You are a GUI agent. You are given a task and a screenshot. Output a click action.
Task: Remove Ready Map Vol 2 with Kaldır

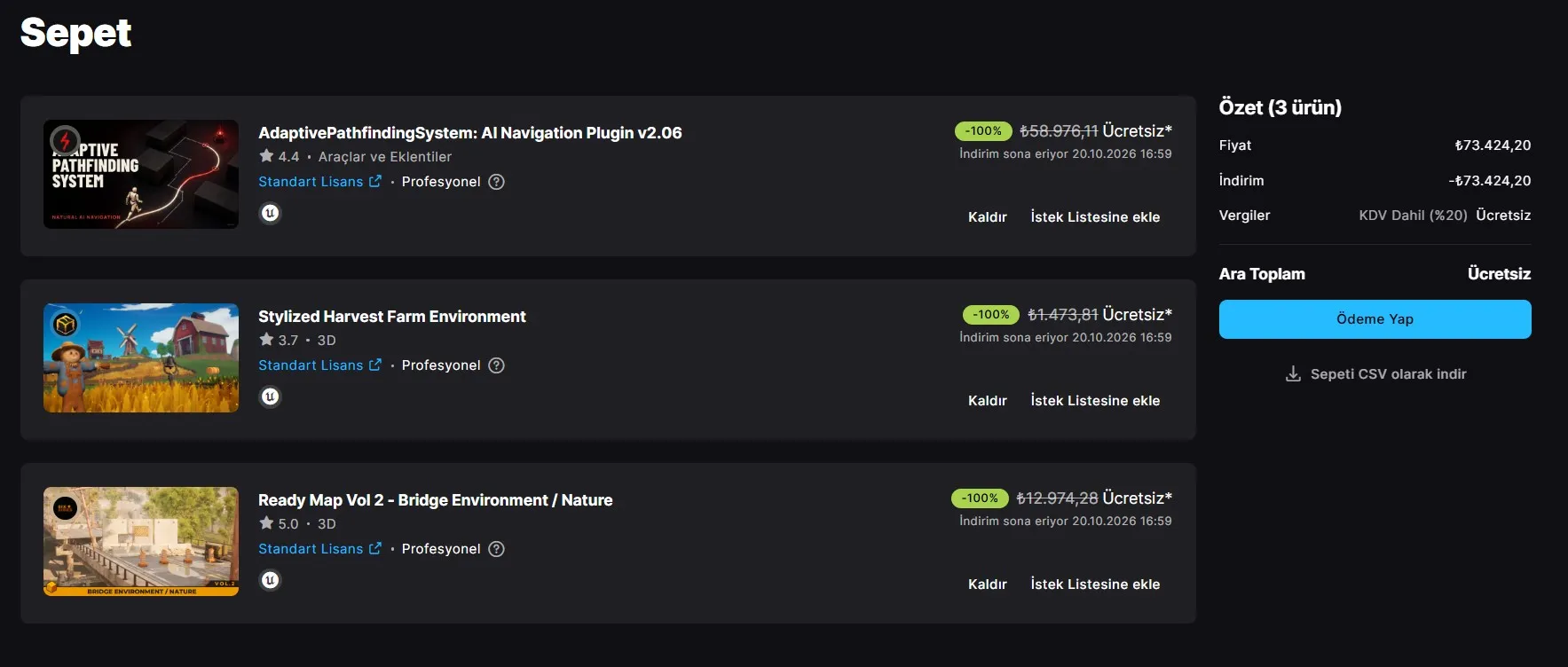[988, 585]
